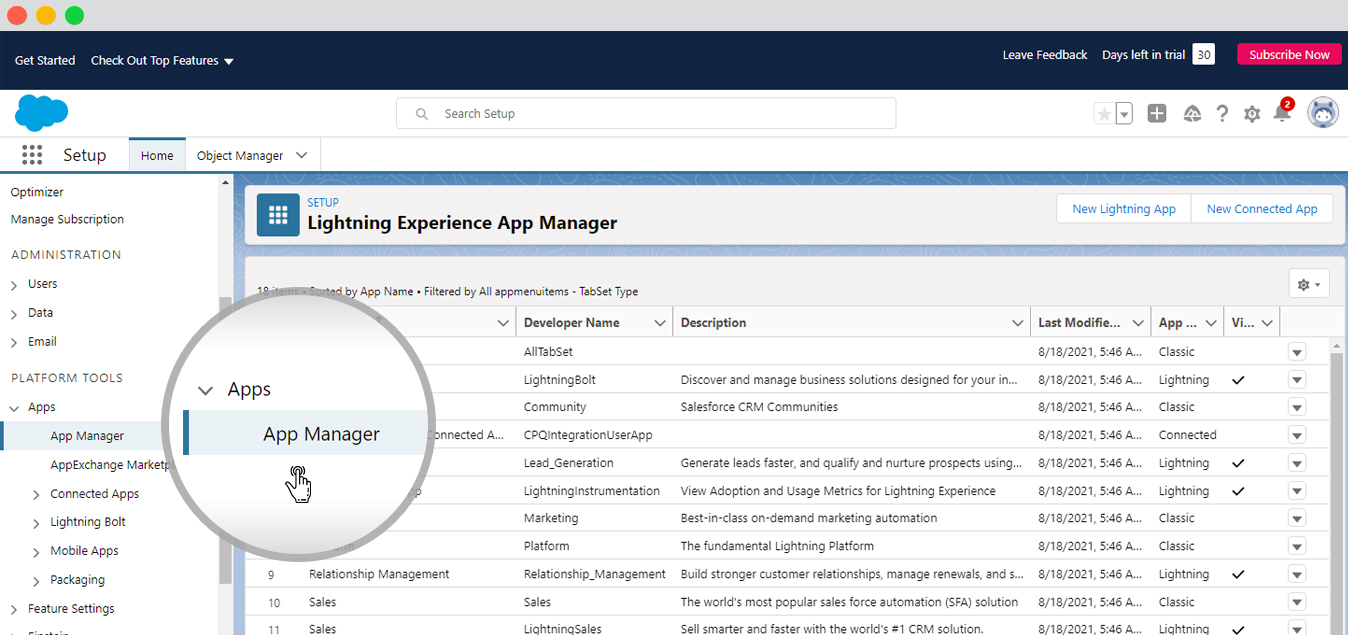Open the Setup gear icon in header
The image size is (1348, 635).
coord(1252,114)
